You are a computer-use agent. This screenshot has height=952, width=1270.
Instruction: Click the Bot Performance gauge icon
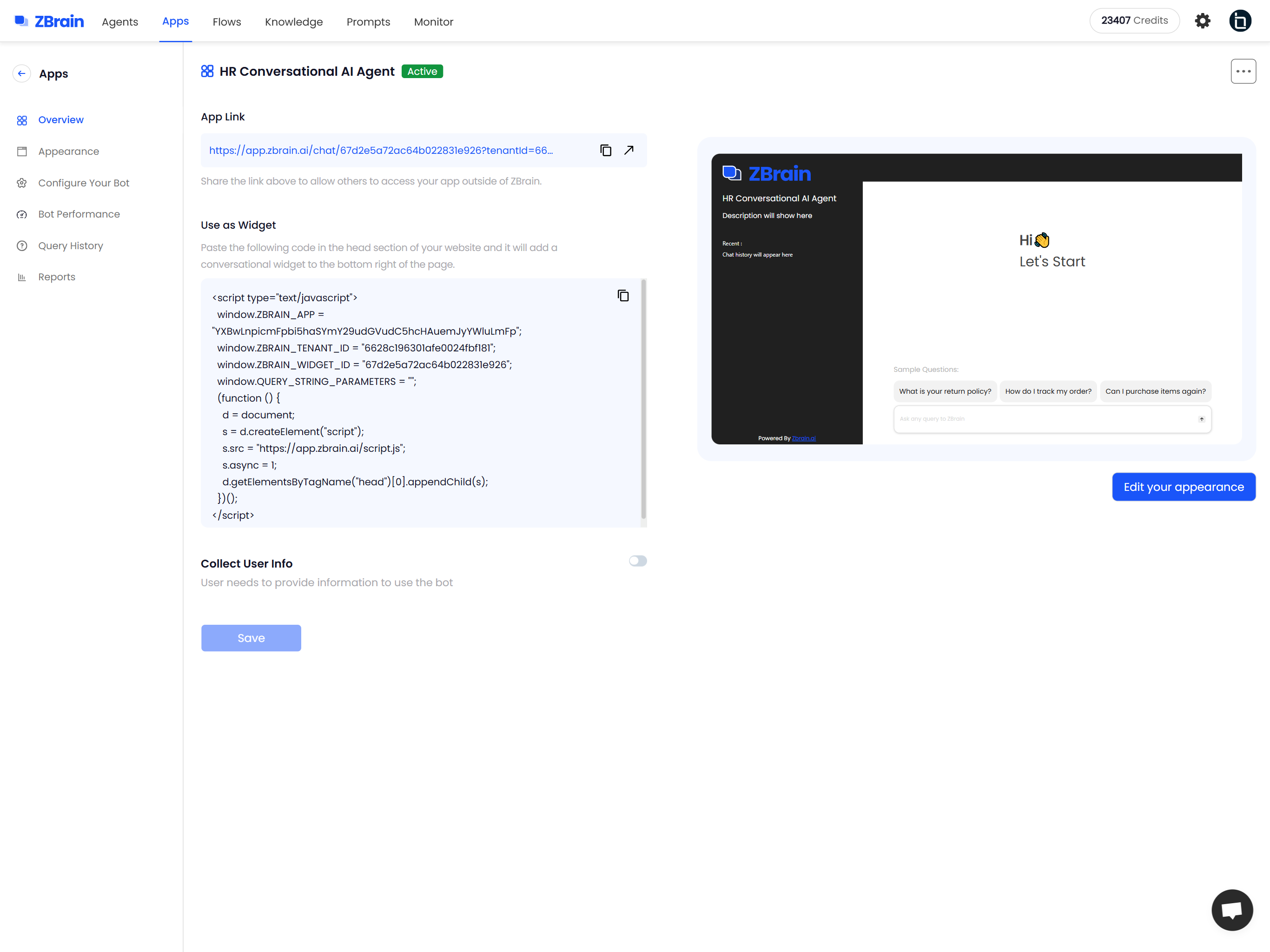coord(22,215)
